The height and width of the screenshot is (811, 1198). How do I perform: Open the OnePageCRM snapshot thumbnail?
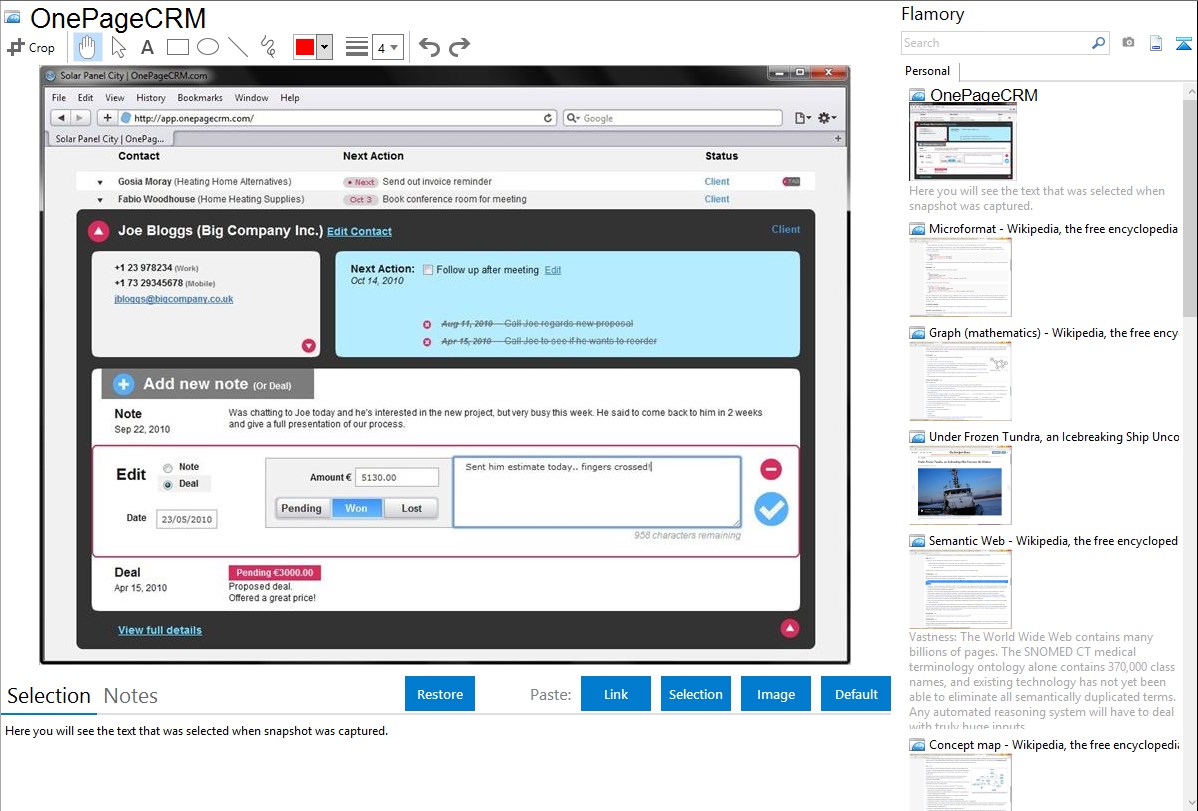963,142
